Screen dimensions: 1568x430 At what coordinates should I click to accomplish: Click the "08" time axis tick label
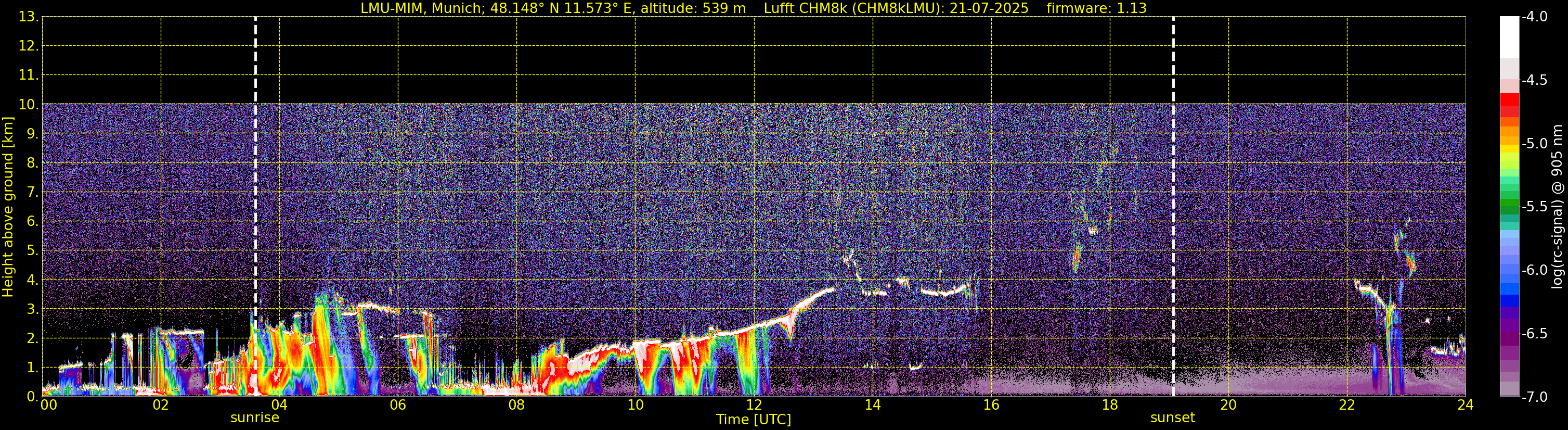516,405
